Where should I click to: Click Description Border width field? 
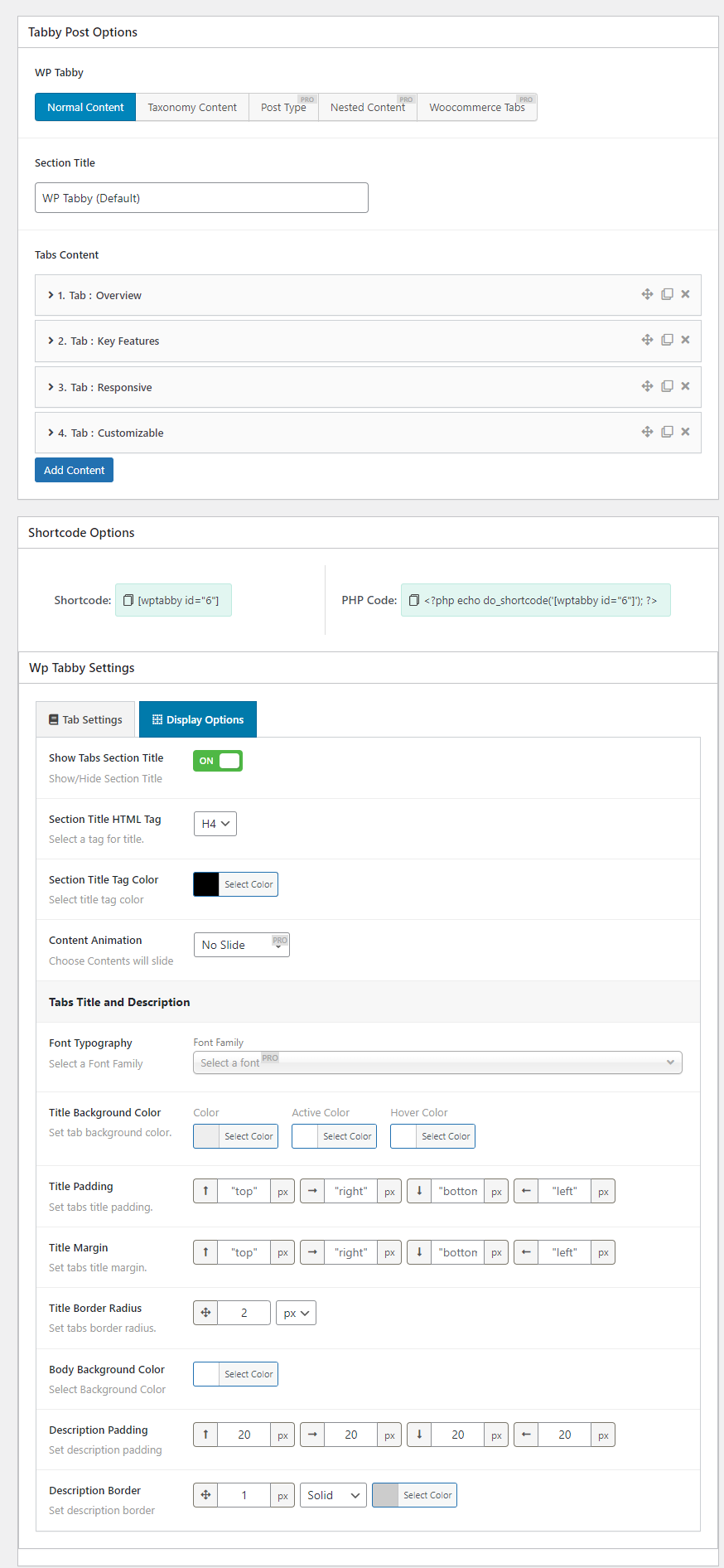pos(244,1495)
